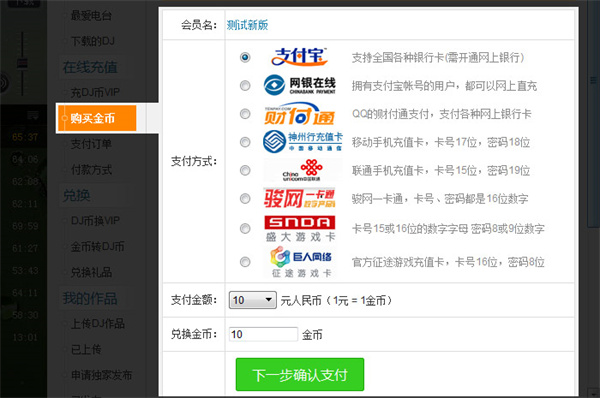Open 付款方式 in the sidebar
Screen dimensions: 600x398
click(91, 170)
